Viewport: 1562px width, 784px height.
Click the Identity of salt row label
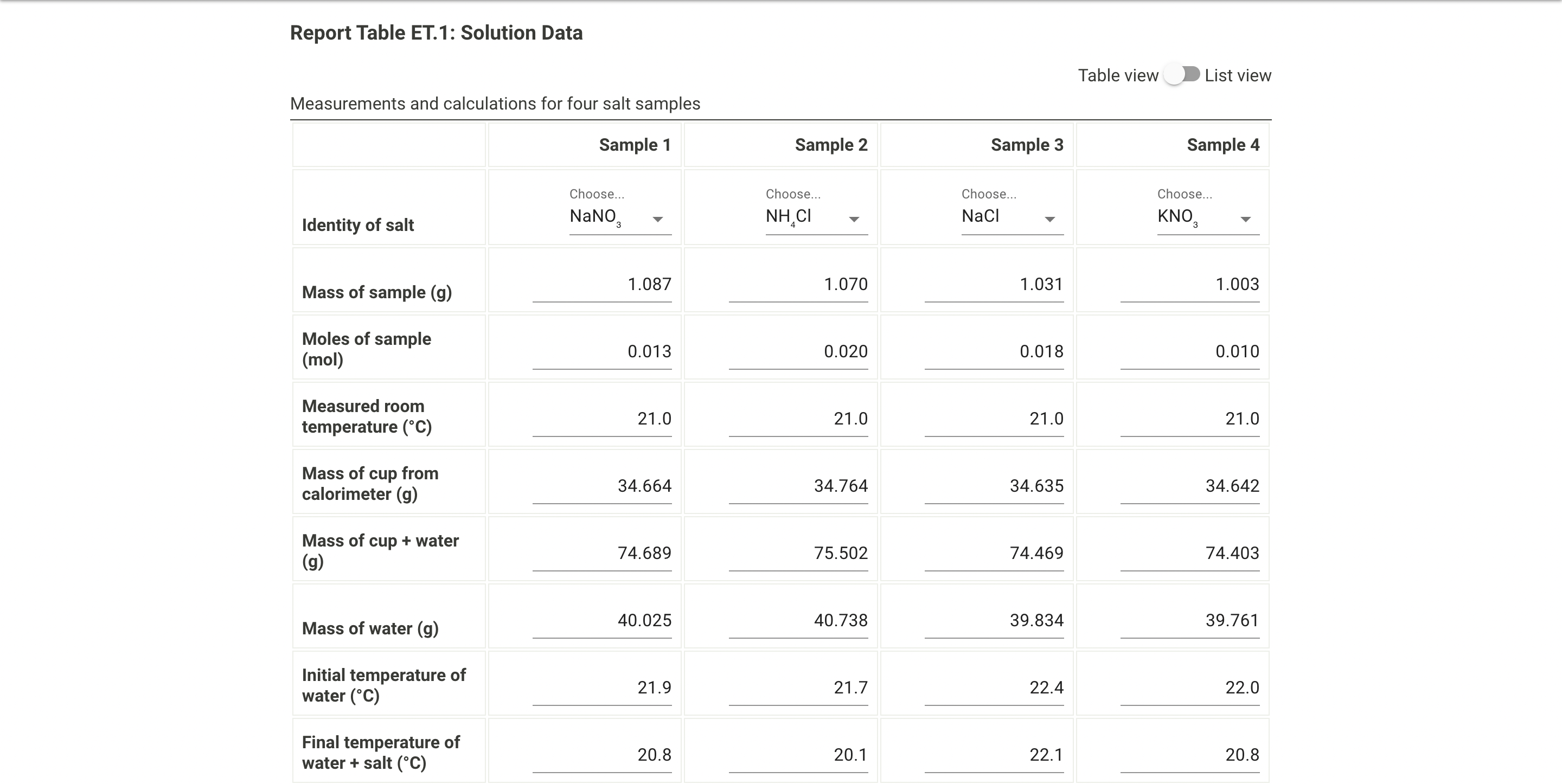(358, 225)
